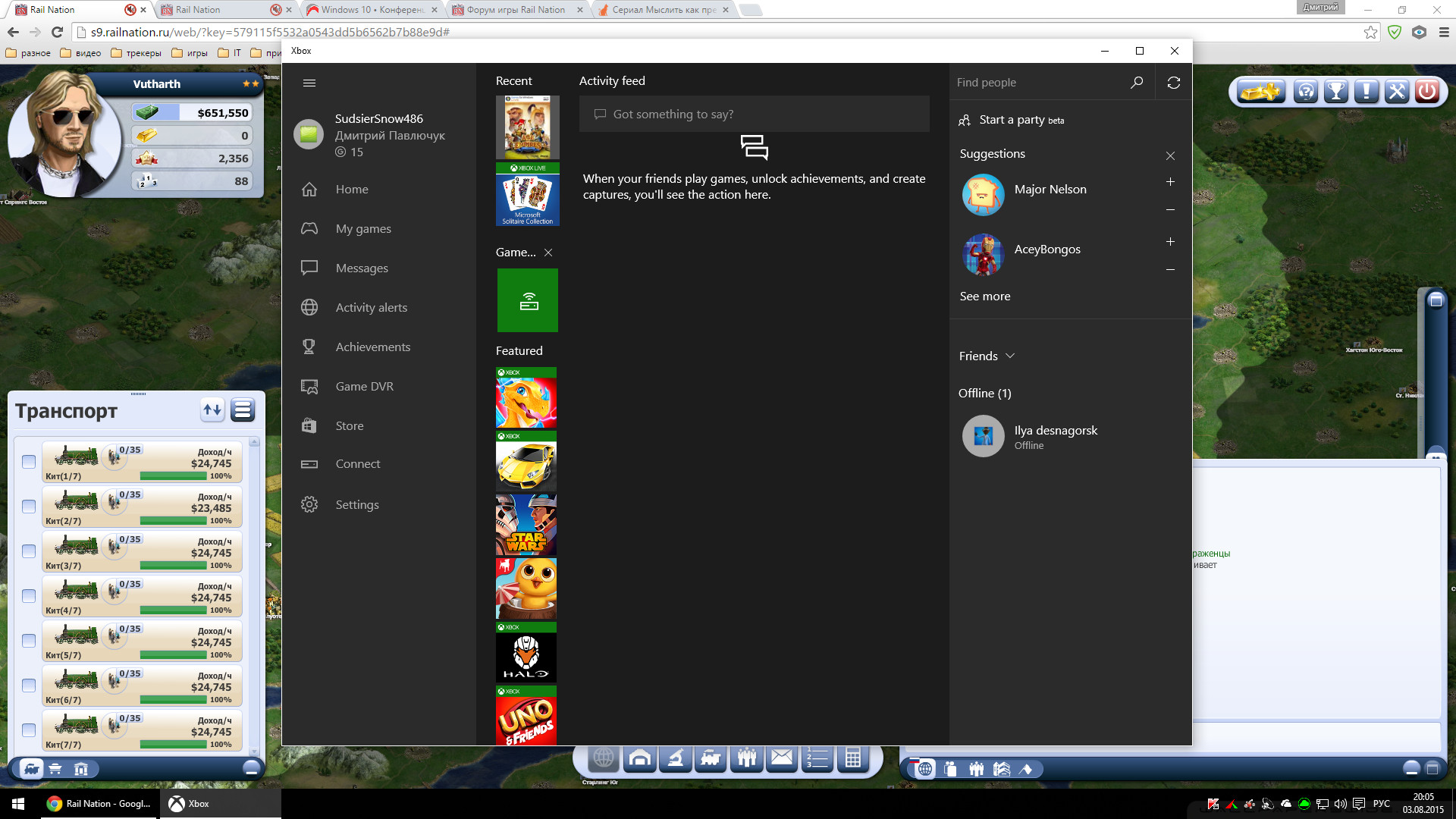Image resolution: width=1456 pixels, height=819 pixels.
Task: Click the Start a party icon
Action: click(x=965, y=120)
